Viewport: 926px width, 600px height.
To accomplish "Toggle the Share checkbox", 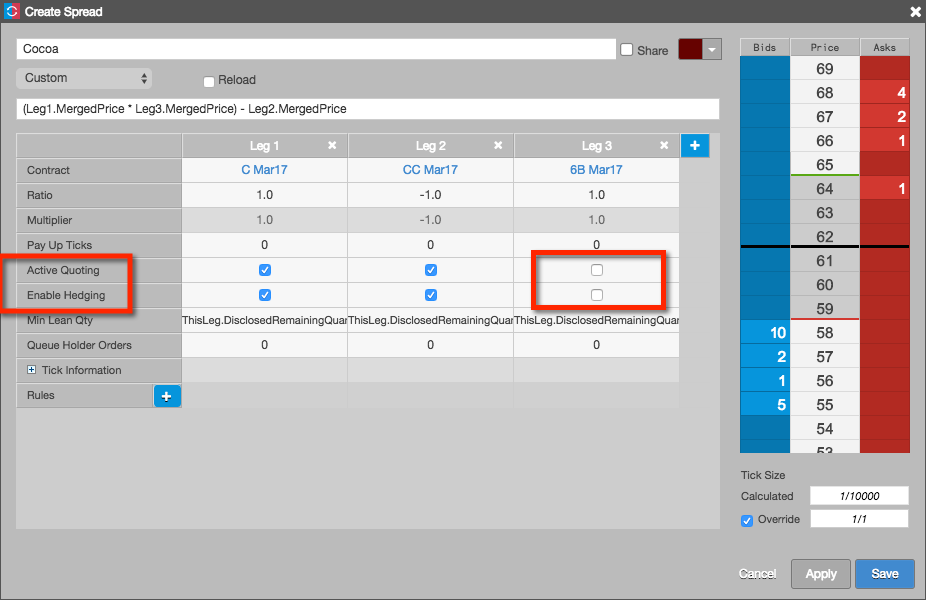I will (627, 50).
